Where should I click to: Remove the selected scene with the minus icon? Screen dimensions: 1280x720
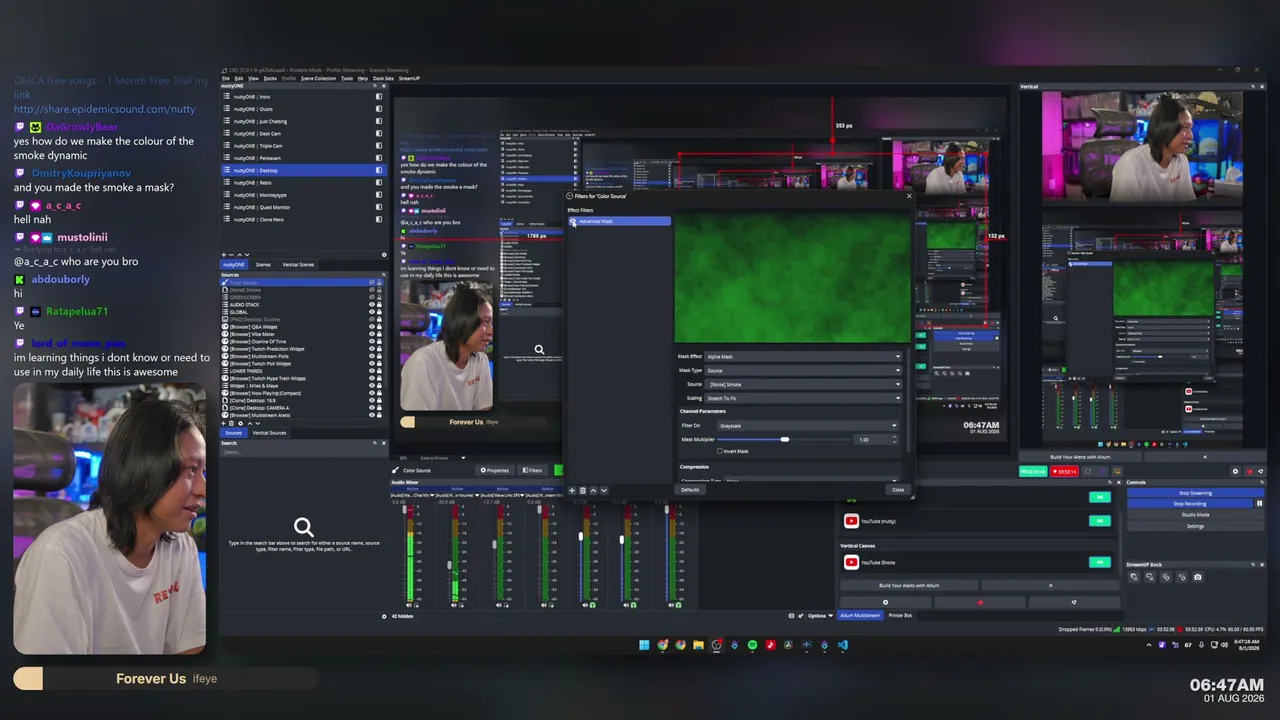pos(231,254)
